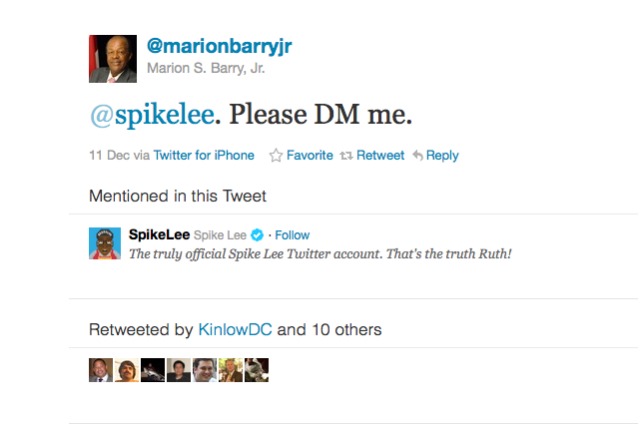Screen dimensions: 640x424
Task: Click the first retweeter avatar
Action: (x=100, y=370)
